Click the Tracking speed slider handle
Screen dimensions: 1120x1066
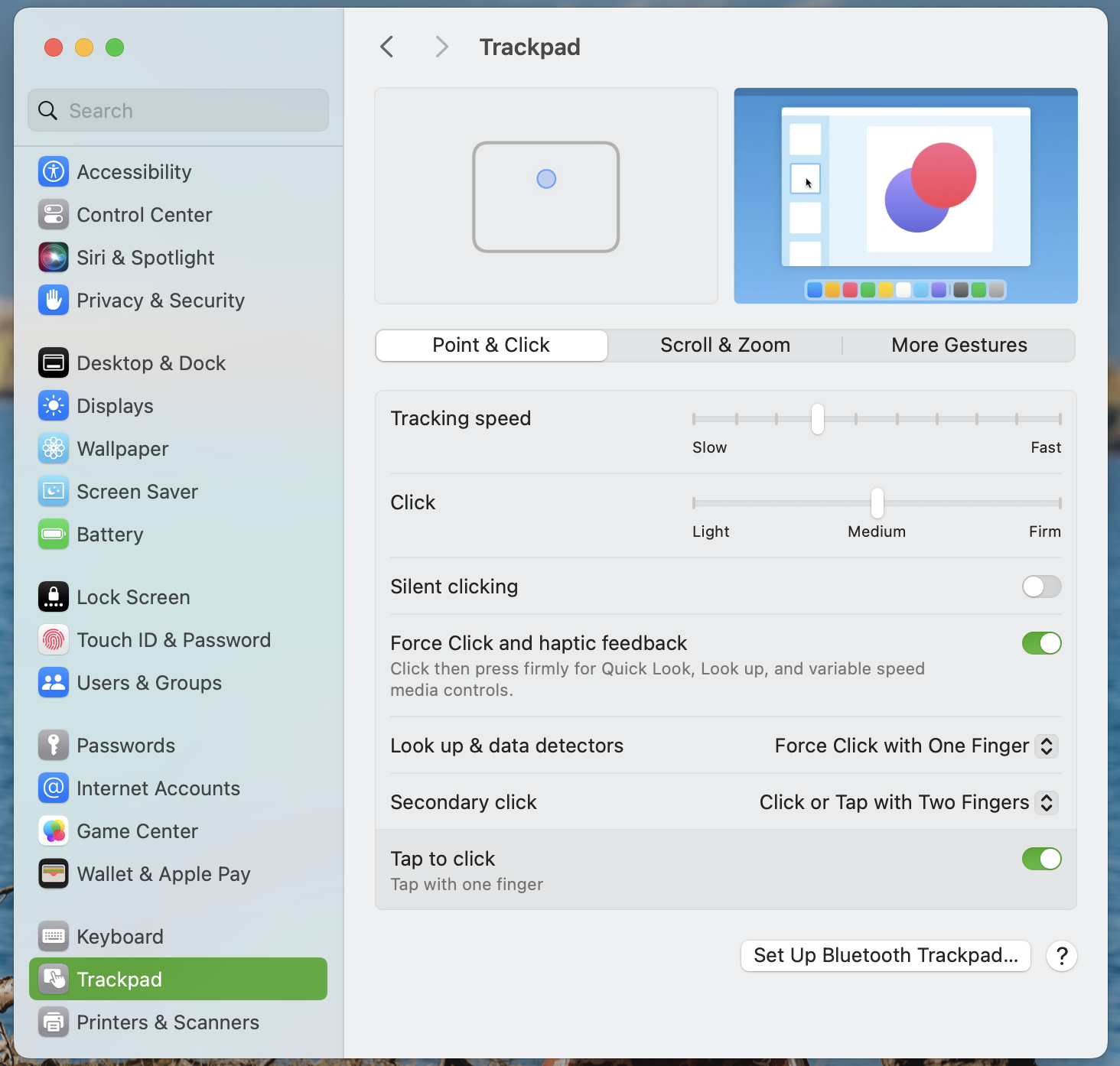[x=818, y=419]
